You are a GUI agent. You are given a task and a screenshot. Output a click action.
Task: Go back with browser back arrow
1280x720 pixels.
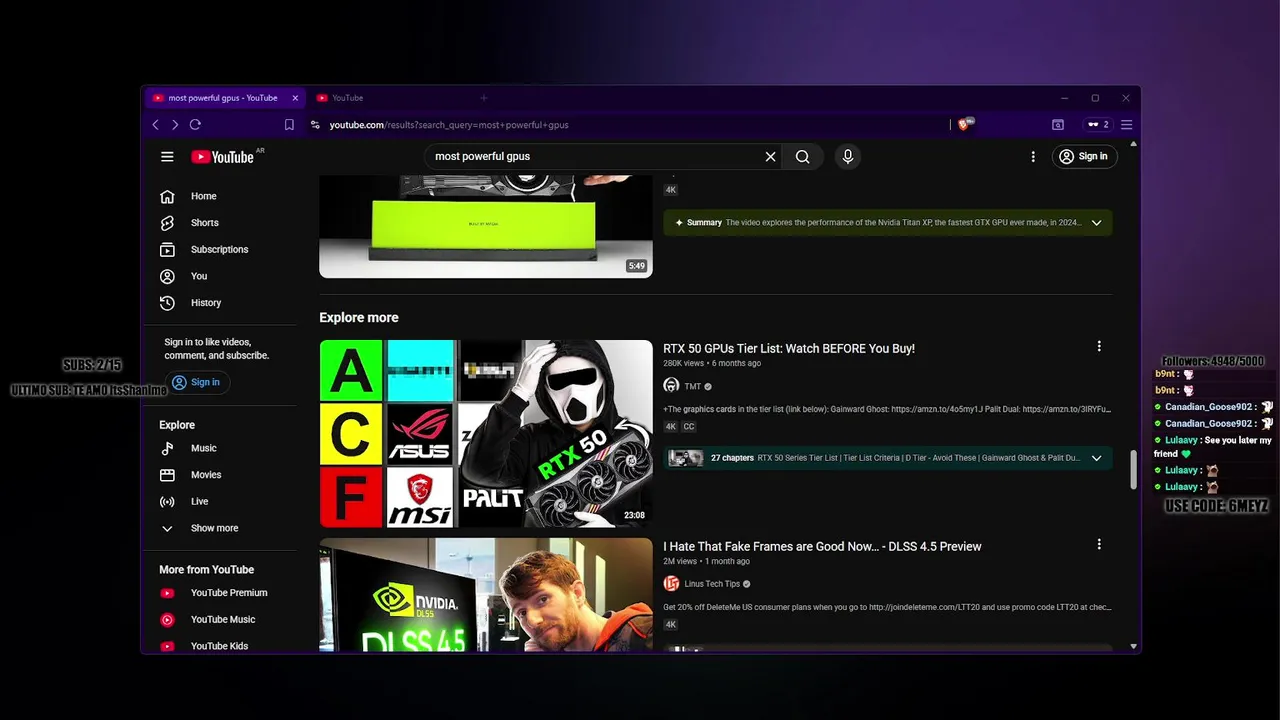155,125
